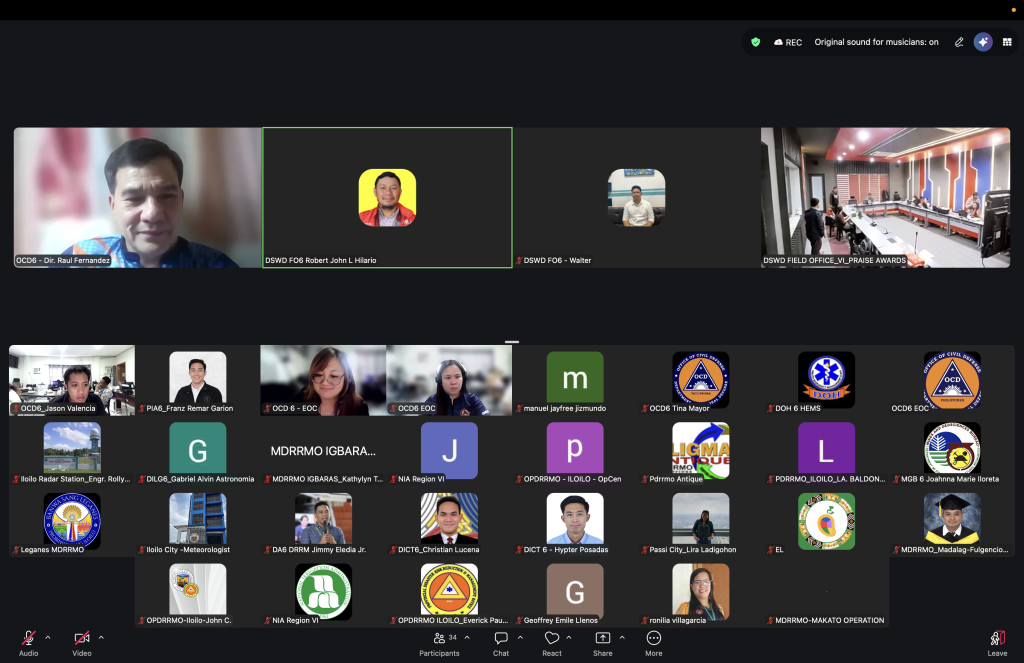The width and height of the screenshot is (1024, 663).
Task: Select OCD6 Dir. Raul Fernandez video tile
Action: (138, 197)
